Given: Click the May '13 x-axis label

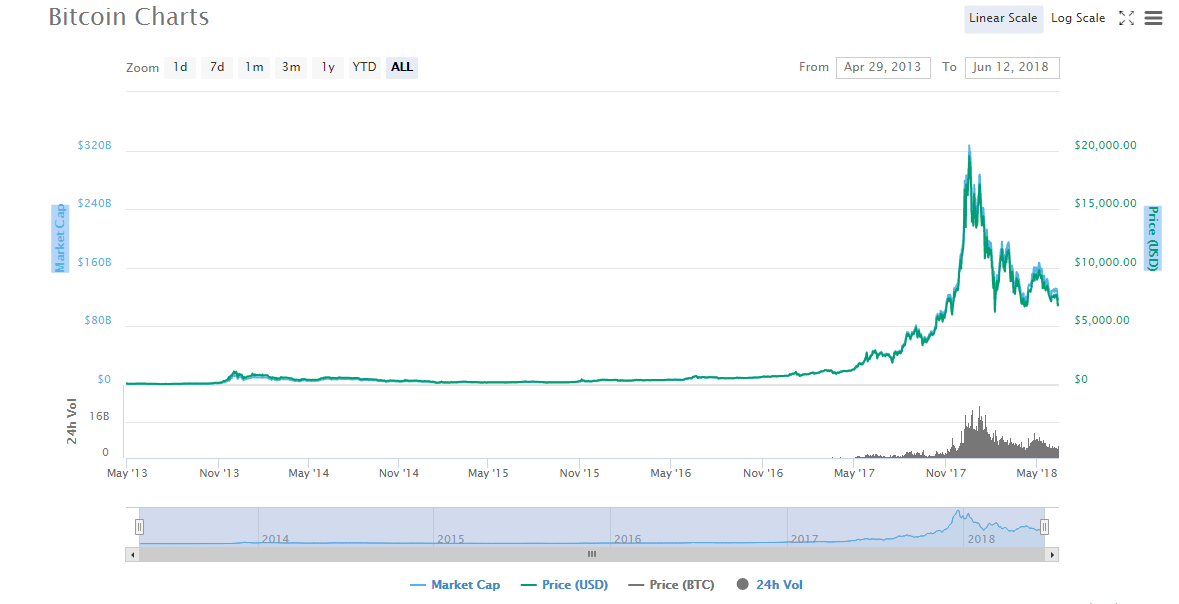Looking at the screenshot, I should click(x=127, y=473).
